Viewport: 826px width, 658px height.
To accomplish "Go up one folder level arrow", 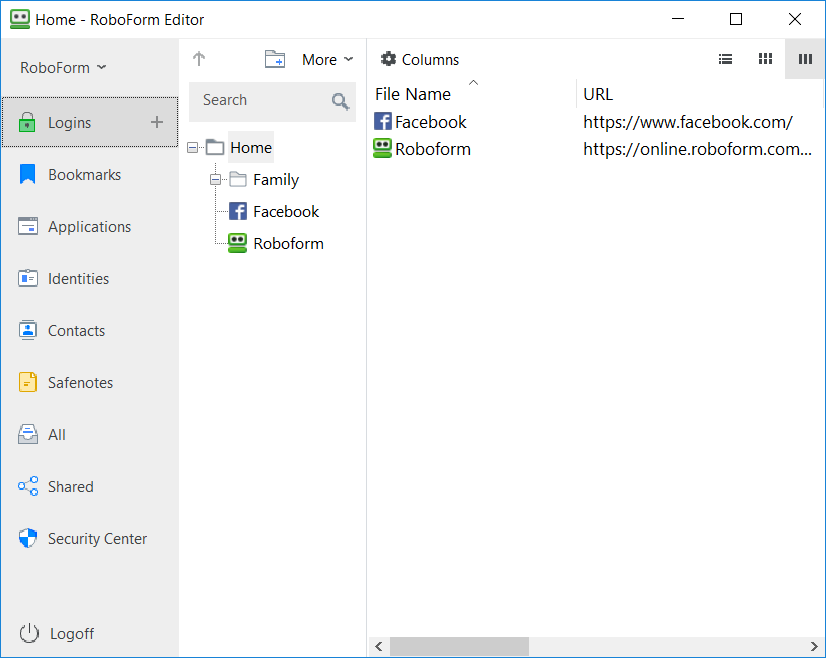I will click(199, 58).
